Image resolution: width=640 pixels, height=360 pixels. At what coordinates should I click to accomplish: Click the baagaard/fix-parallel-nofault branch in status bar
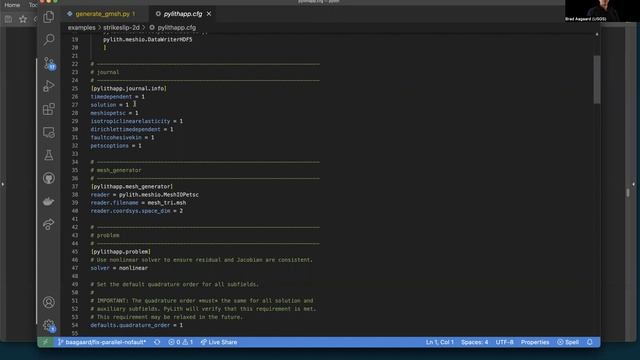(102, 342)
